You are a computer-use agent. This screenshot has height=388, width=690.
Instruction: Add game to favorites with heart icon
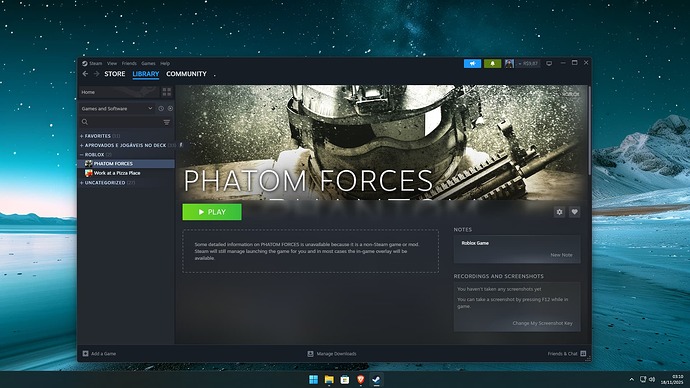click(x=574, y=212)
